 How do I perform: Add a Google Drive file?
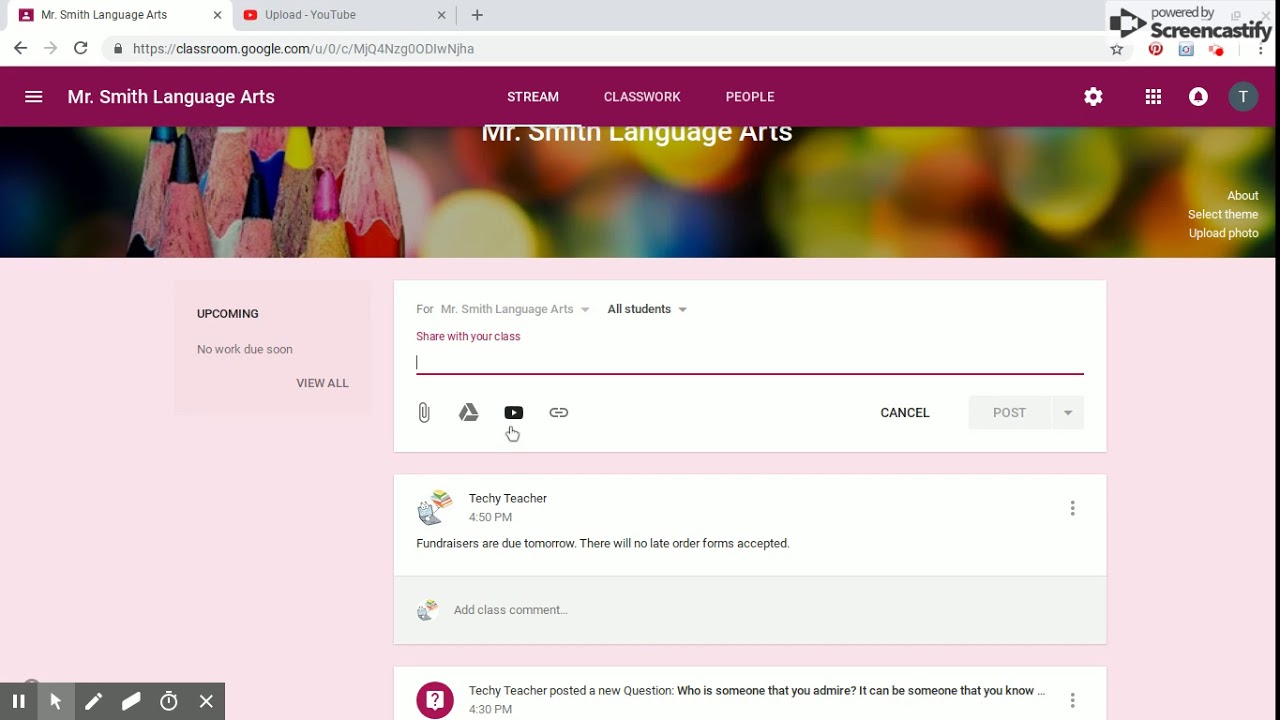click(469, 412)
